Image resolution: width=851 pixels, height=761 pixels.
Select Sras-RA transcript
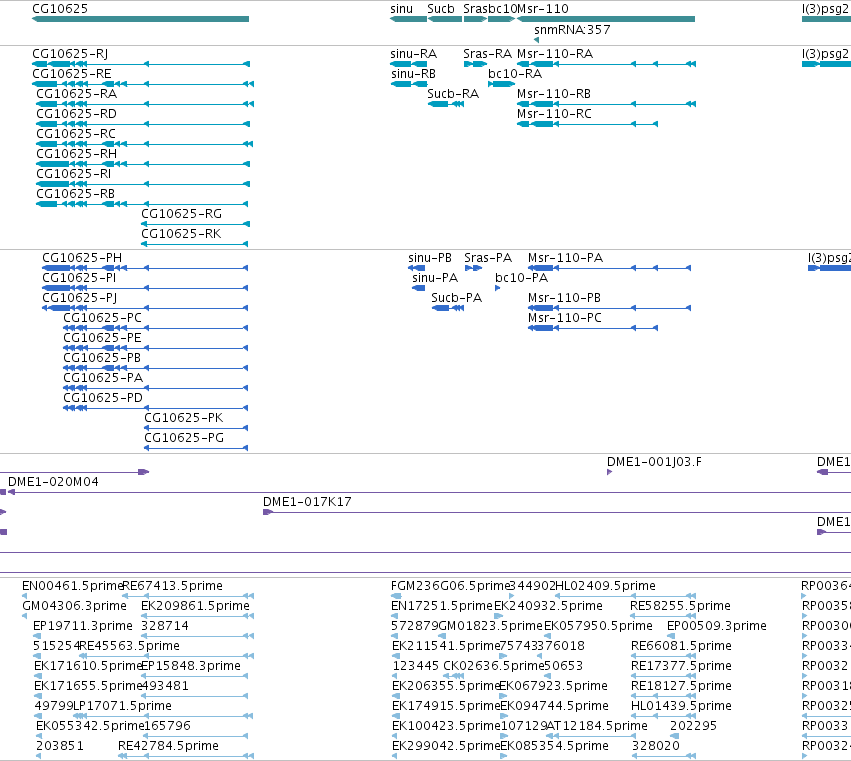tap(475, 64)
